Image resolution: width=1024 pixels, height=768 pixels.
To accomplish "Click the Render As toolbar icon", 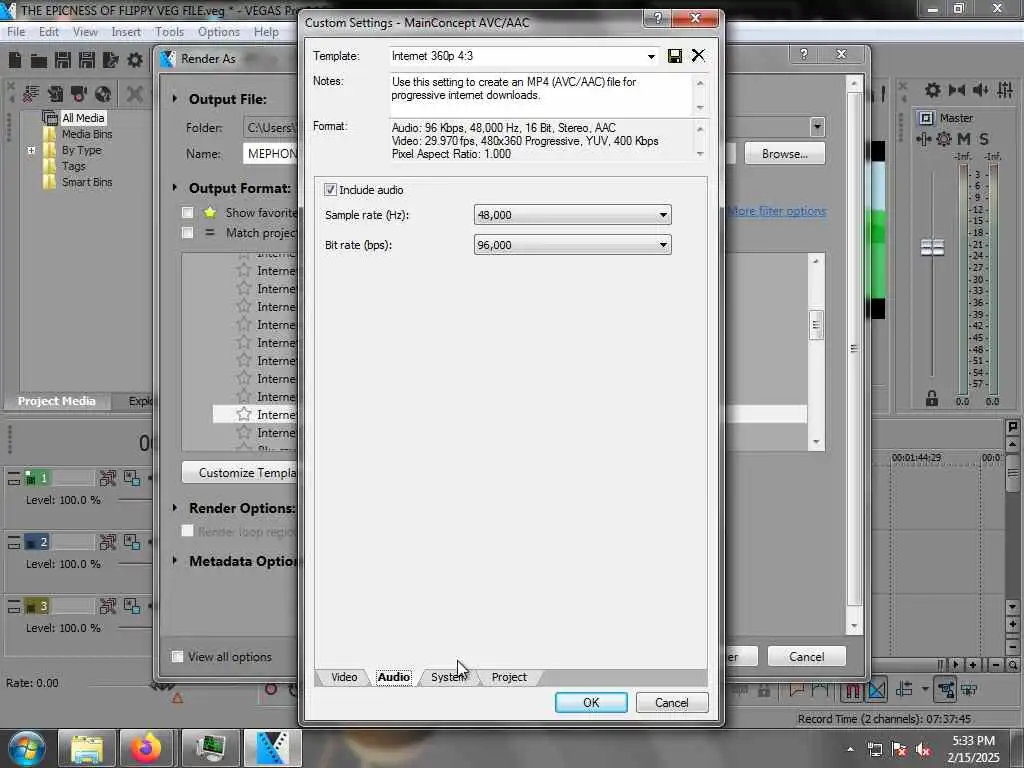I will pos(110,60).
